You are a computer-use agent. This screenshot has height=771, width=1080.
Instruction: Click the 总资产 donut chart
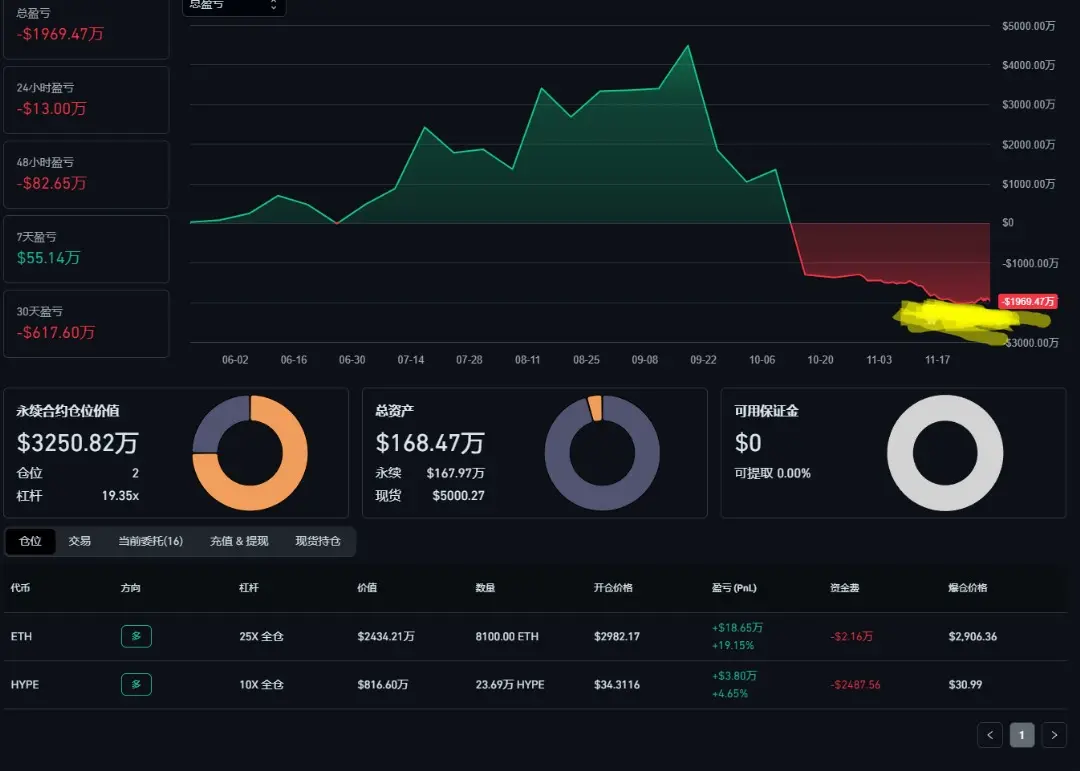pos(602,453)
